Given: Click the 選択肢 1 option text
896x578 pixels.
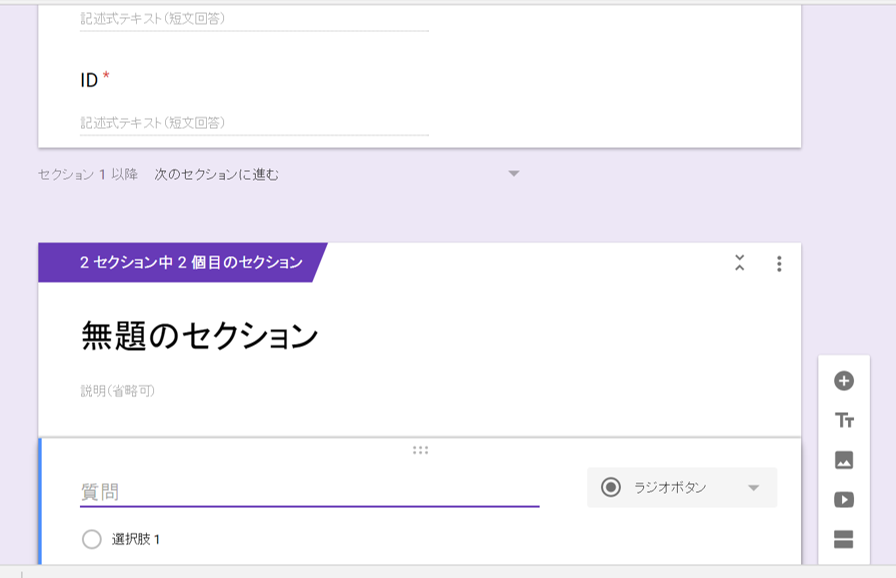Looking at the screenshot, I should 136,539.
